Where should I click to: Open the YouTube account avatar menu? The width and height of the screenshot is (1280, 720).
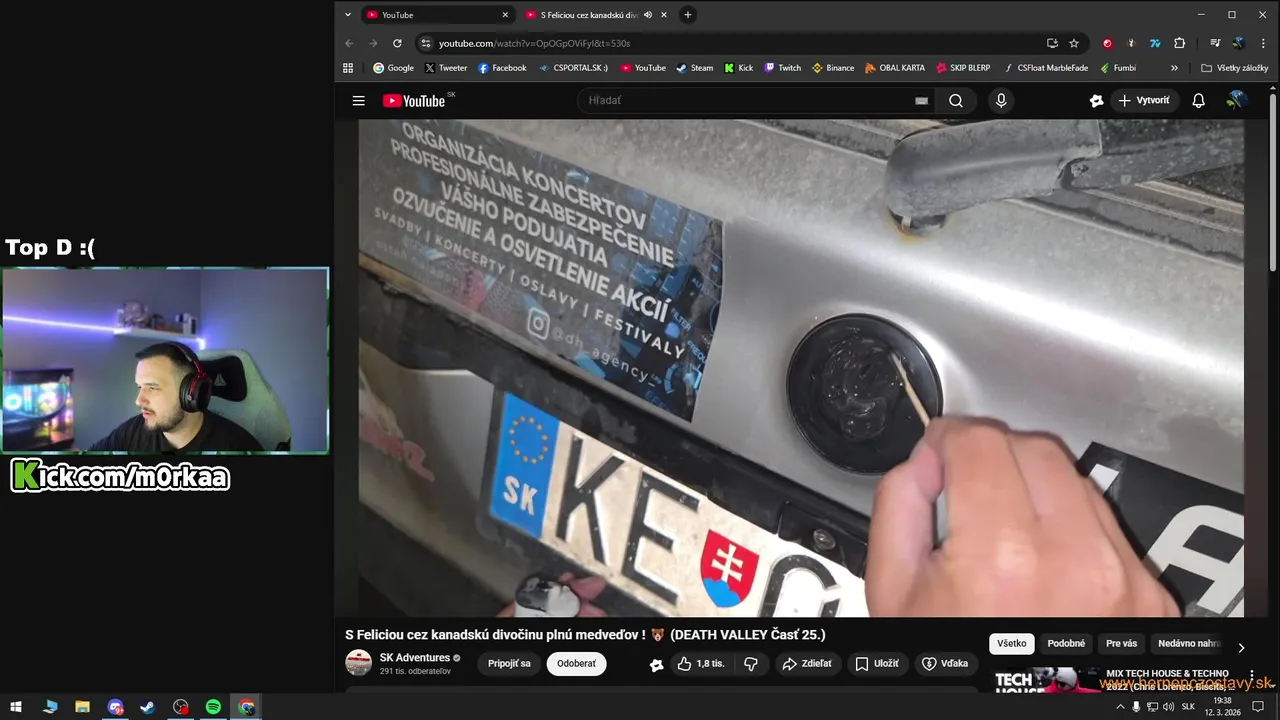coord(1236,100)
